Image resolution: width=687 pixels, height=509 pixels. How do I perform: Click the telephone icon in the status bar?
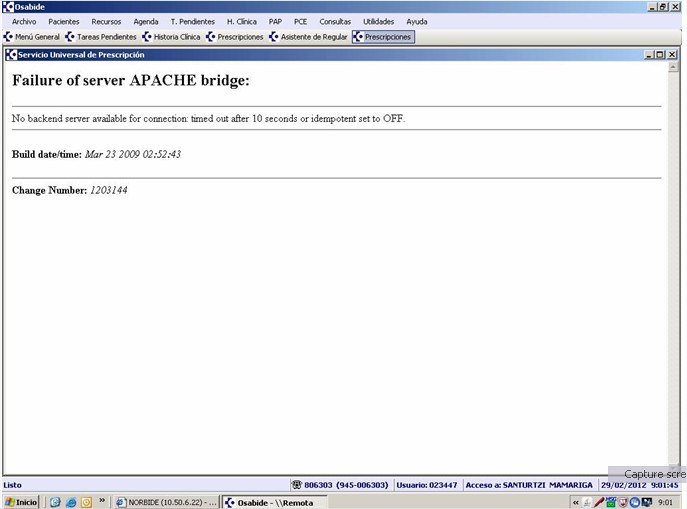coord(296,485)
